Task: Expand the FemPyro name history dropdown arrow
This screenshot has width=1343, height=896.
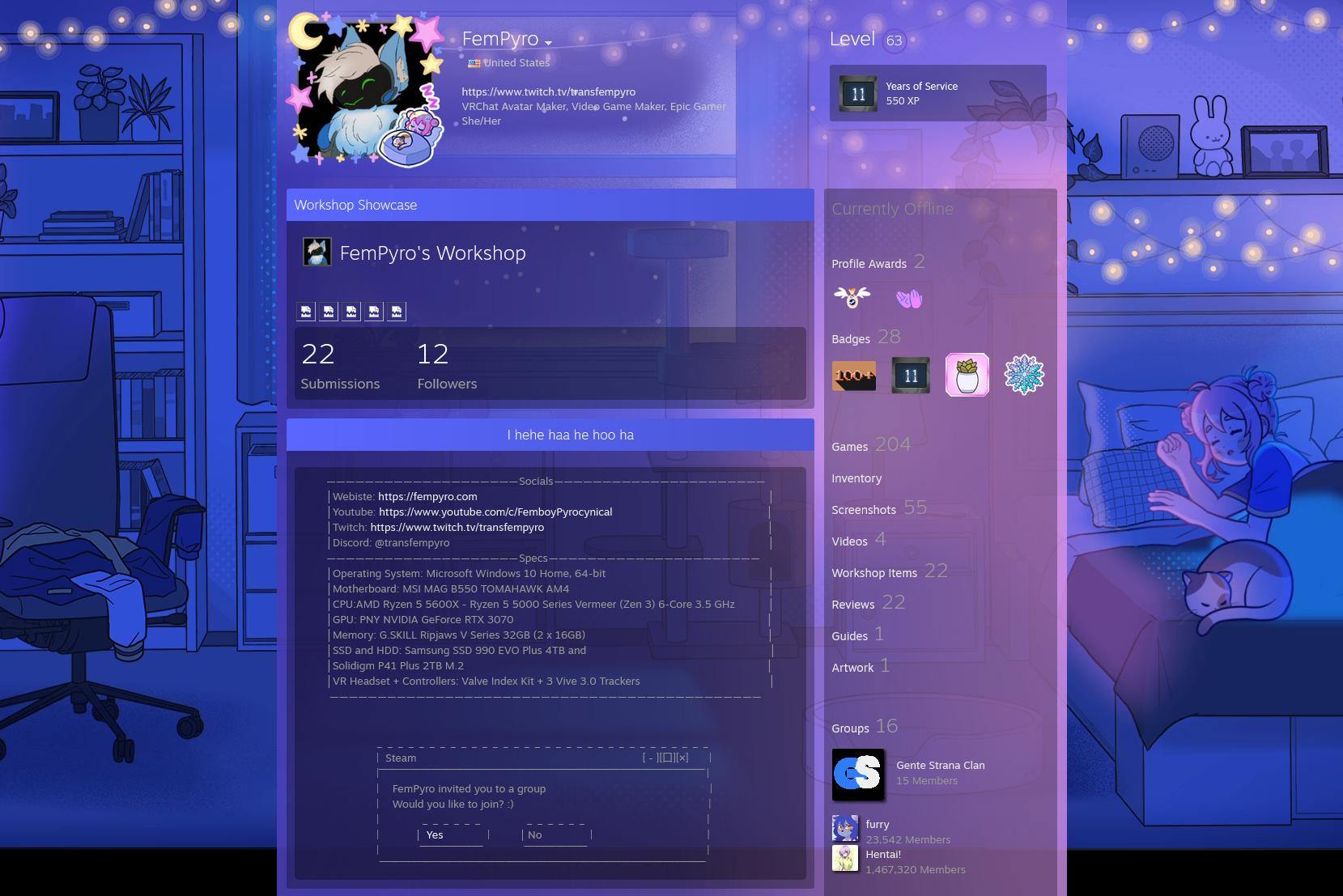Action: click(x=548, y=43)
